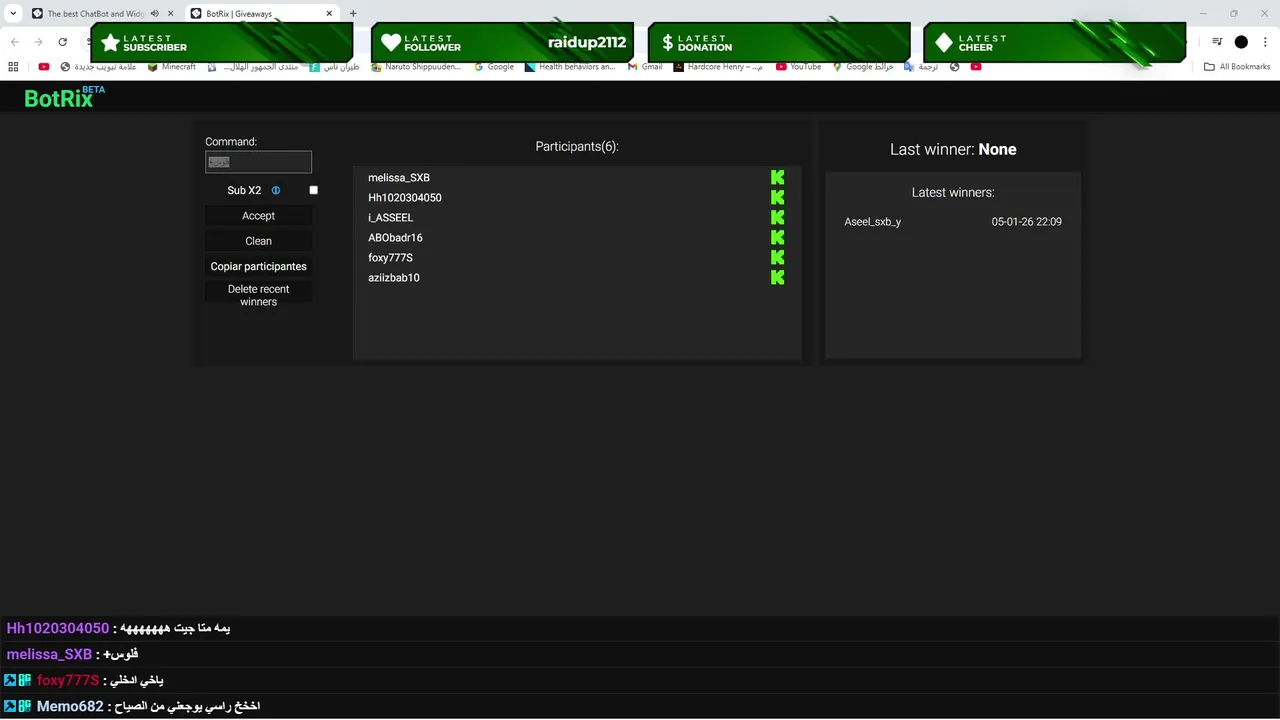Mute the audio on the ChatBot tab
Viewport: 1280px width, 720px height.
click(155, 14)
